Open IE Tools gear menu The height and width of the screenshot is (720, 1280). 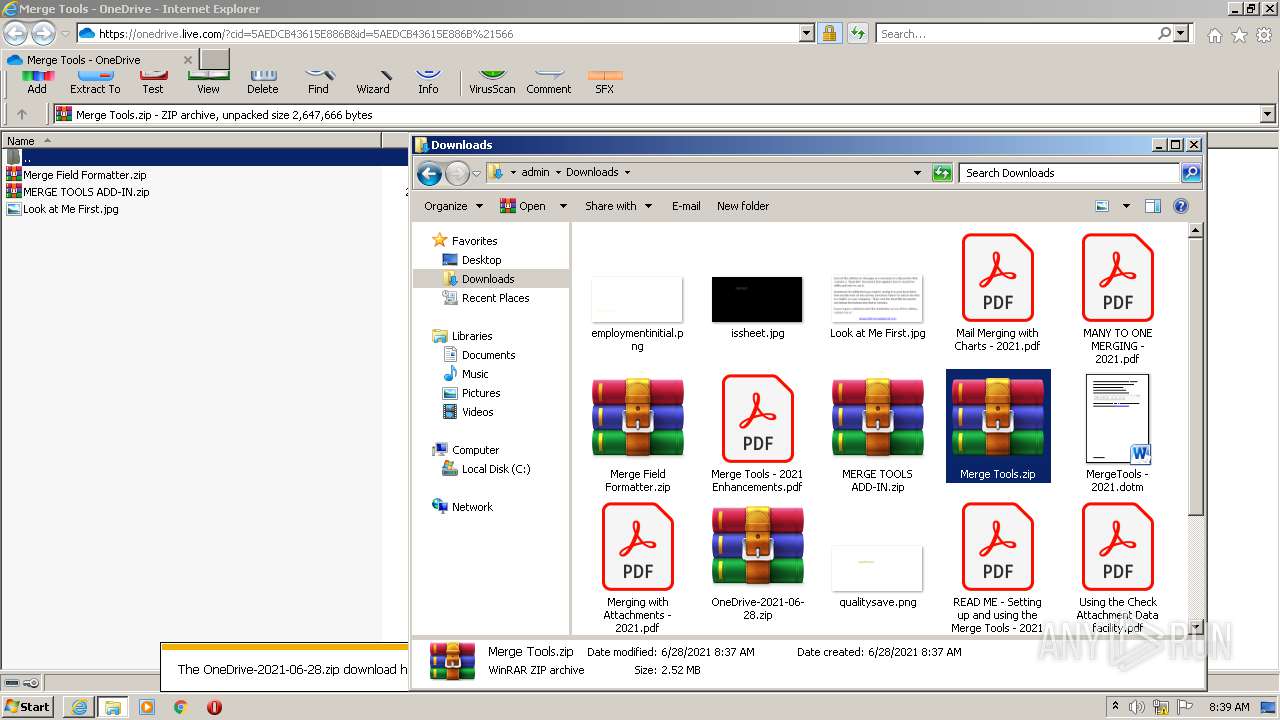tap(1263, 35)
